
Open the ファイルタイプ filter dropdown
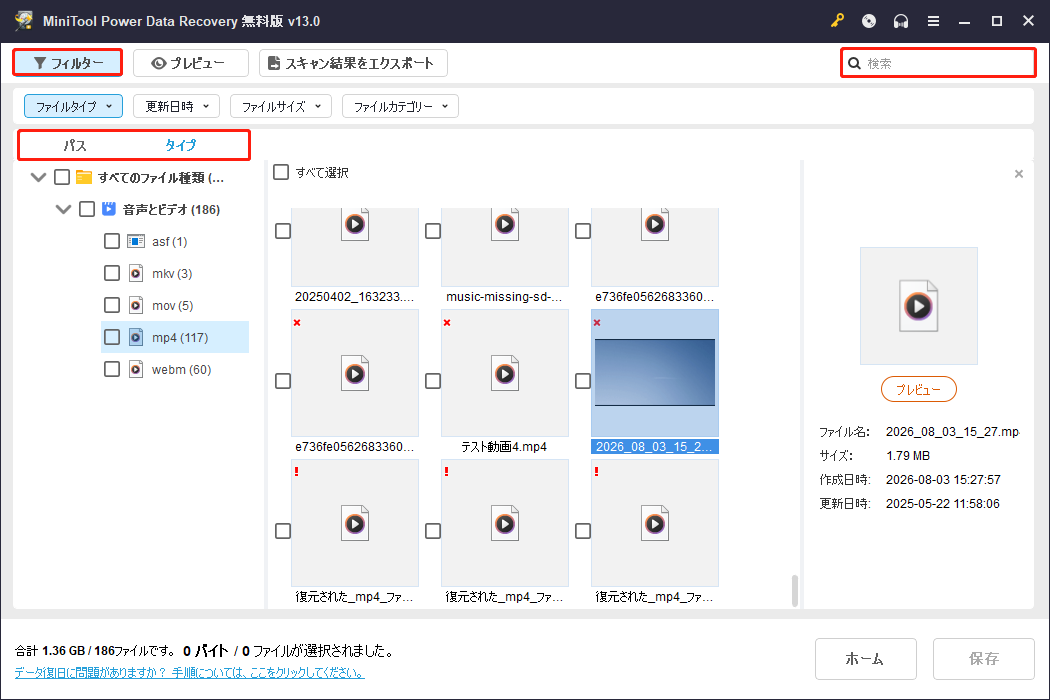pyautogui.click(x=74, y=106)
